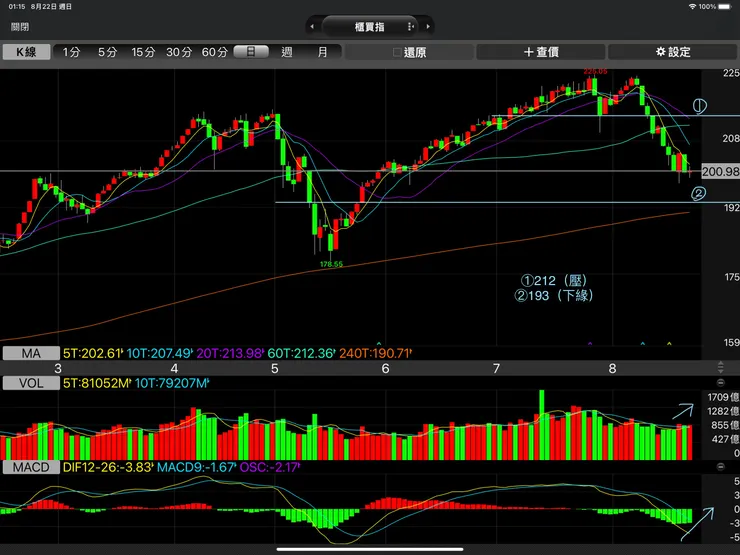
Task: Switch to 60分 timeframe
Action: point(215,52)
